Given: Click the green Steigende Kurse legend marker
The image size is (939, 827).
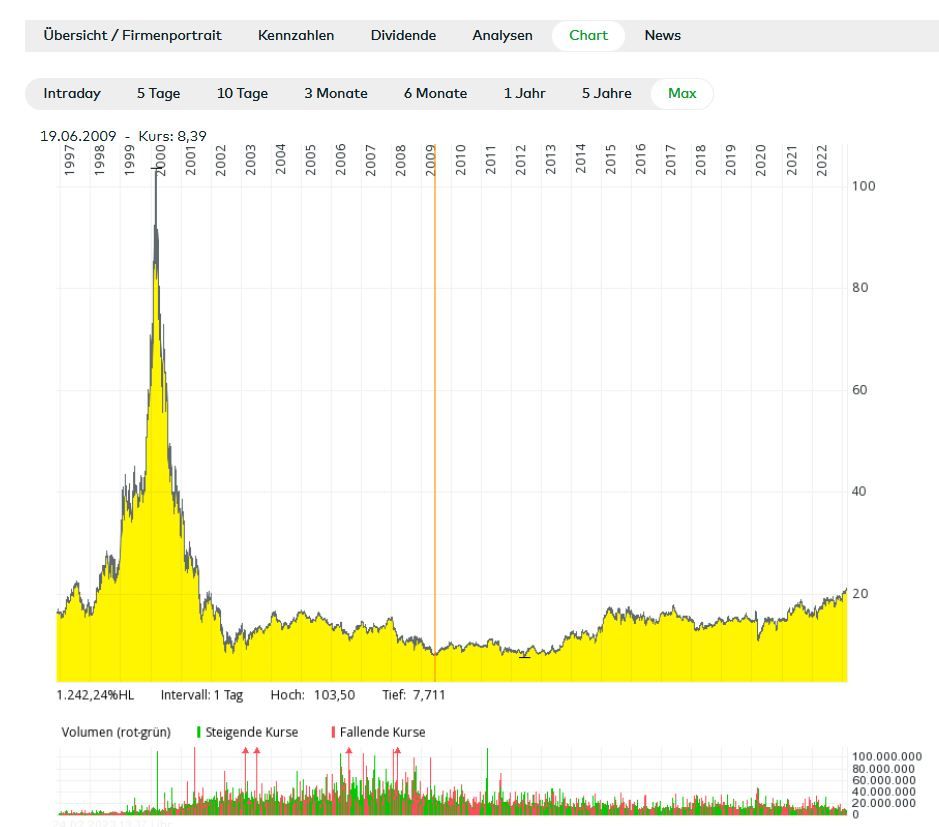Looking at the screenshot, I should pos(199,732).
